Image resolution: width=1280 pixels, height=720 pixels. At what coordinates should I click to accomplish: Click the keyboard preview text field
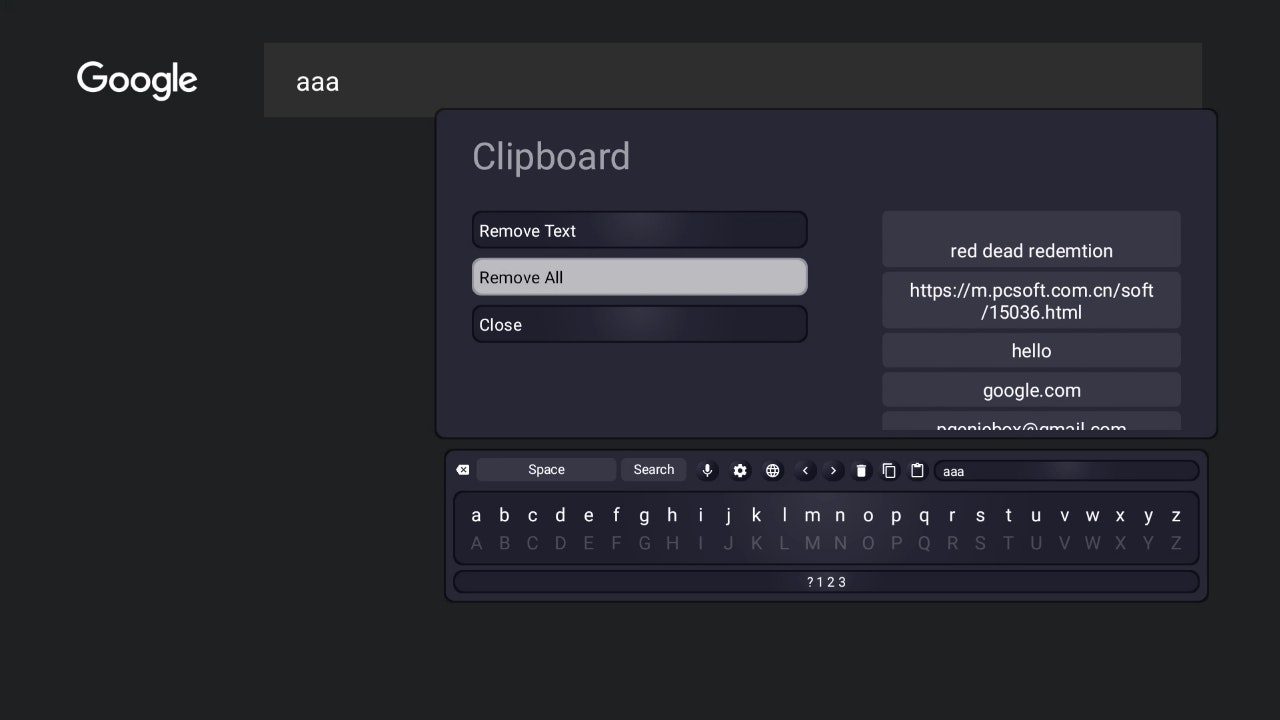click(1066, 470)
